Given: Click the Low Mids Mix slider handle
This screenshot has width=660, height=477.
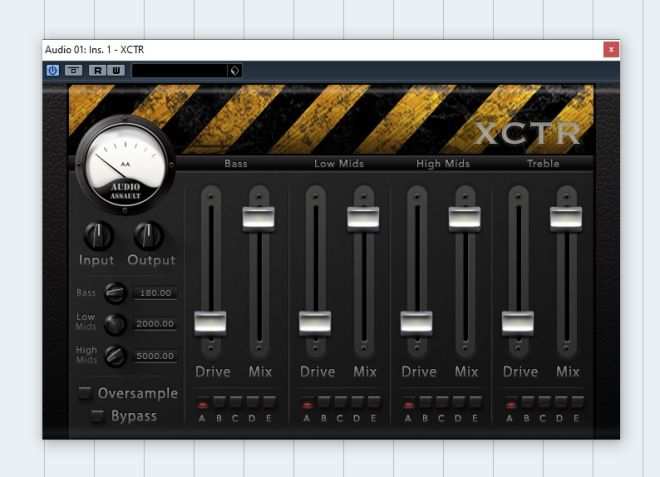Looking at the screenshot, I should tap(363, 218).
